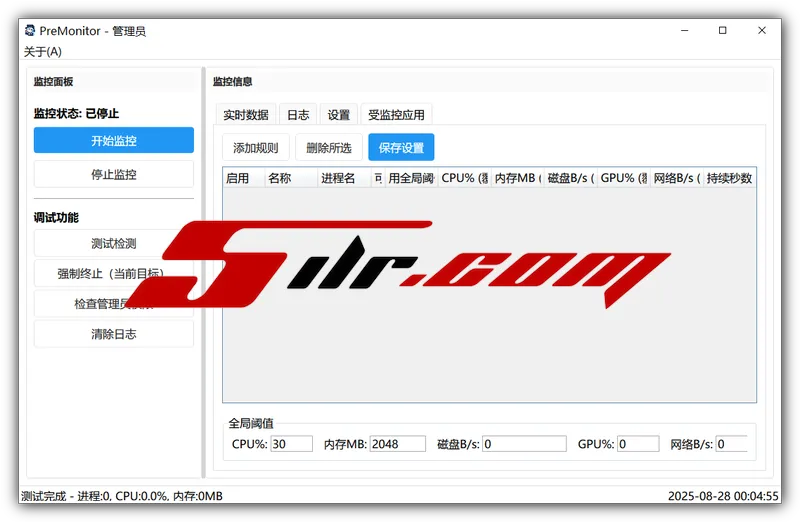Focus the 内存MB threshold field showing 2048
The image size is (800, 522).
(397, 444)
